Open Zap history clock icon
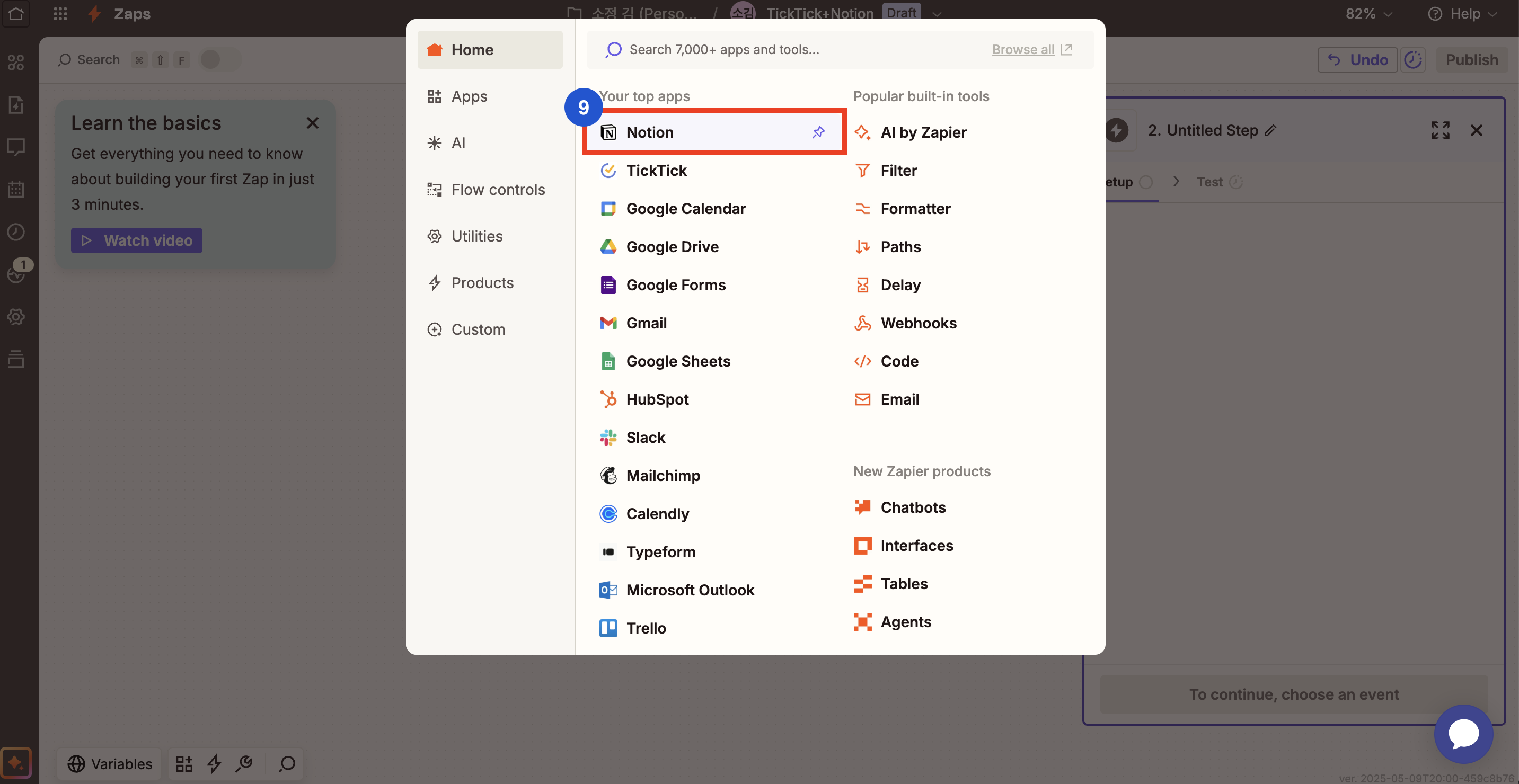The height and width of the screenshot is (784, 1519). tap(16, 231)
